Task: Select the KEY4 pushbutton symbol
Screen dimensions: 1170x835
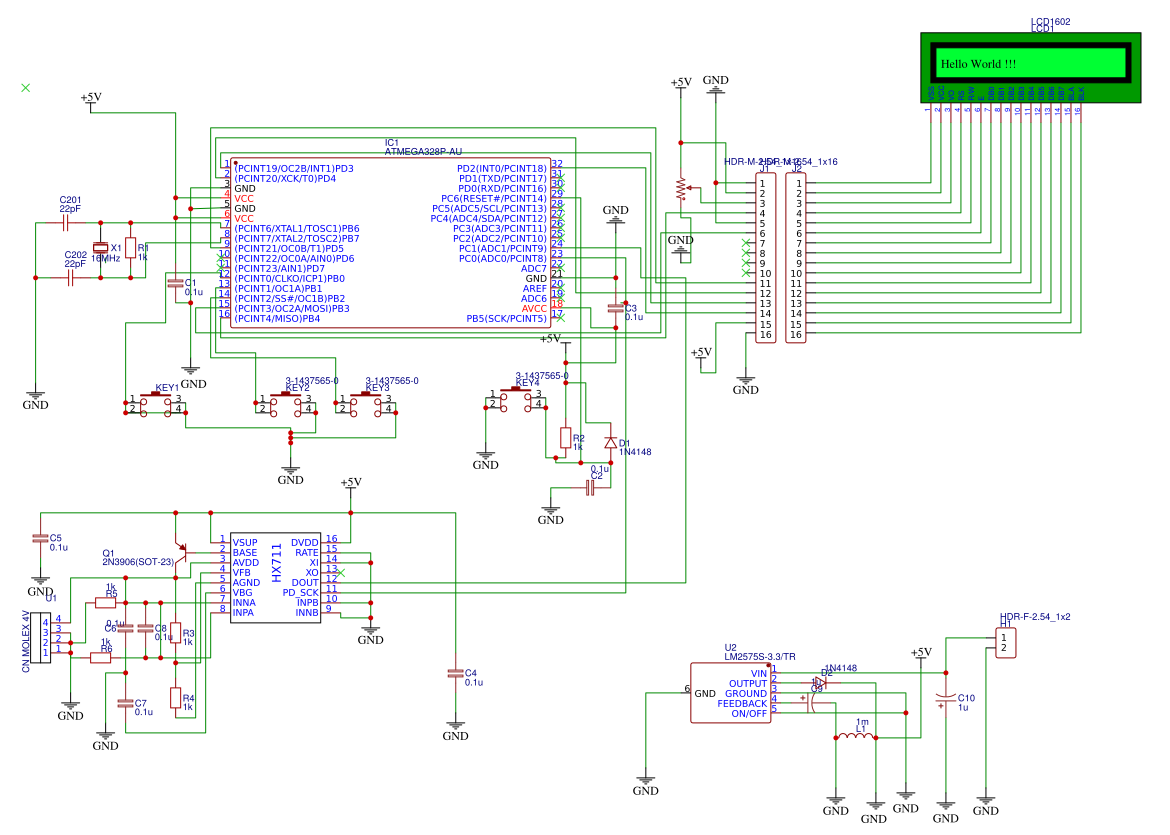Action: (516, 398)
